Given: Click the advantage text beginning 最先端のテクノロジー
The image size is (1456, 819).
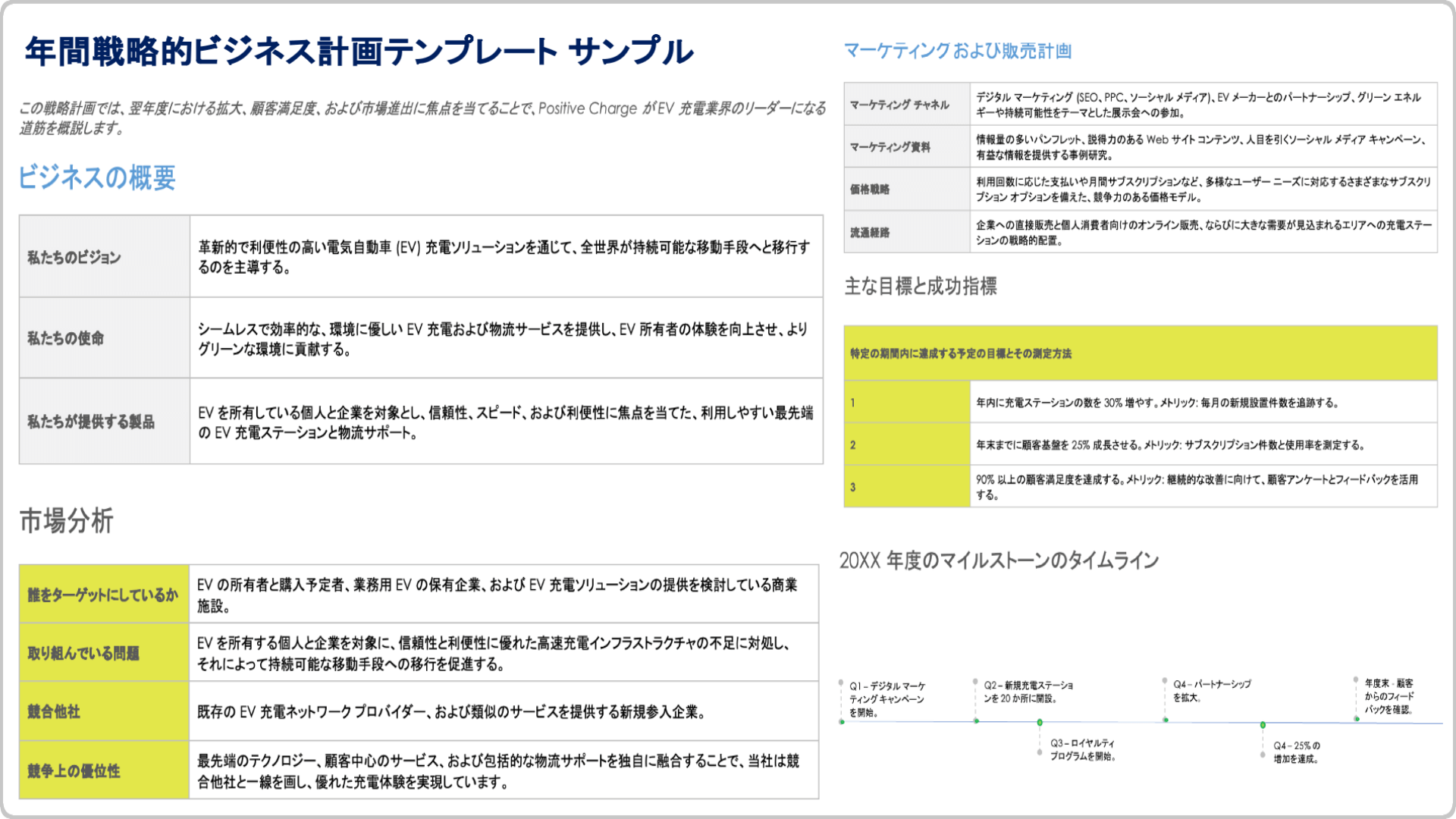Looking at the screenshot, I should coord(498,771).
